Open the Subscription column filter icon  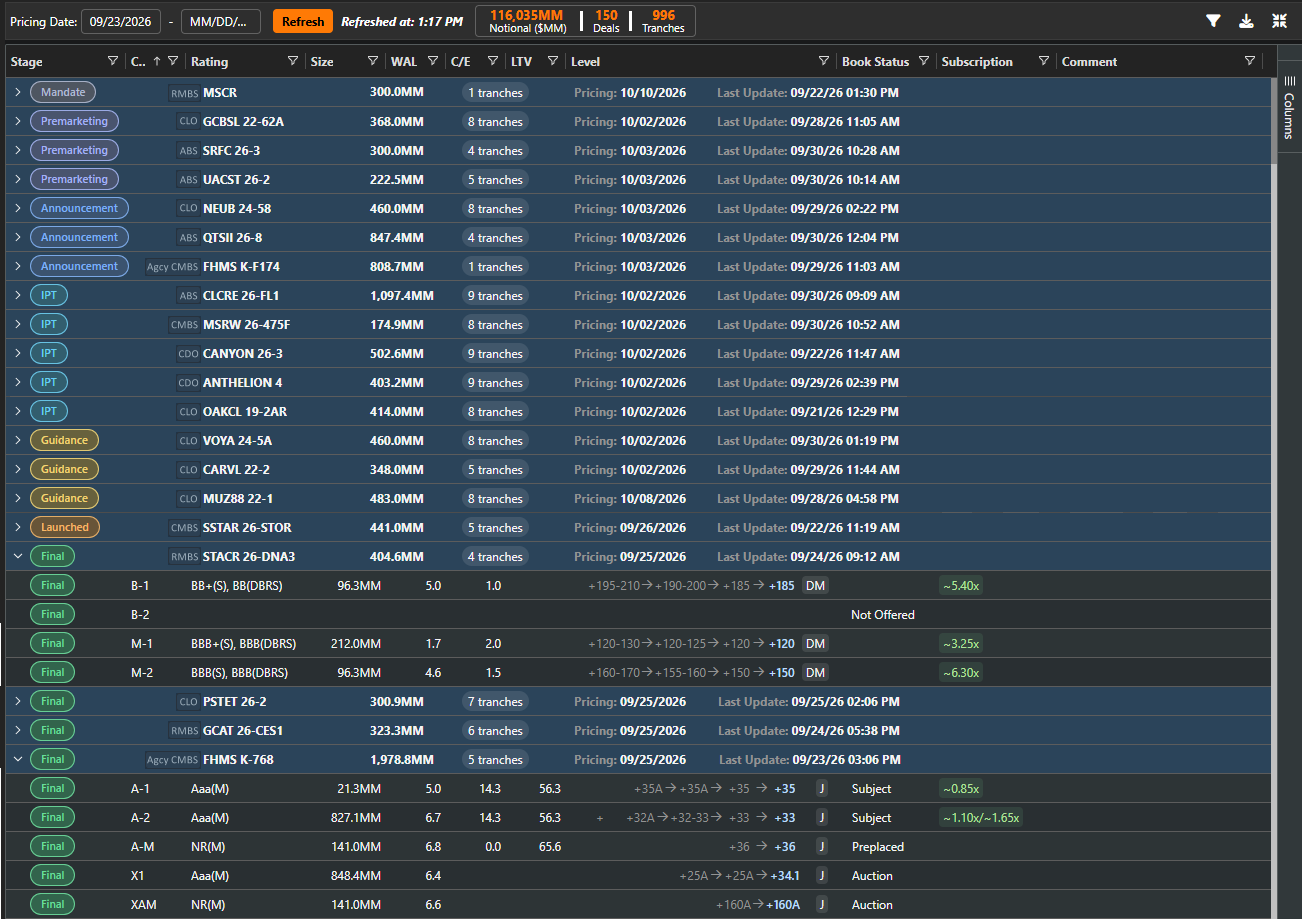[x=1044, y=62]
